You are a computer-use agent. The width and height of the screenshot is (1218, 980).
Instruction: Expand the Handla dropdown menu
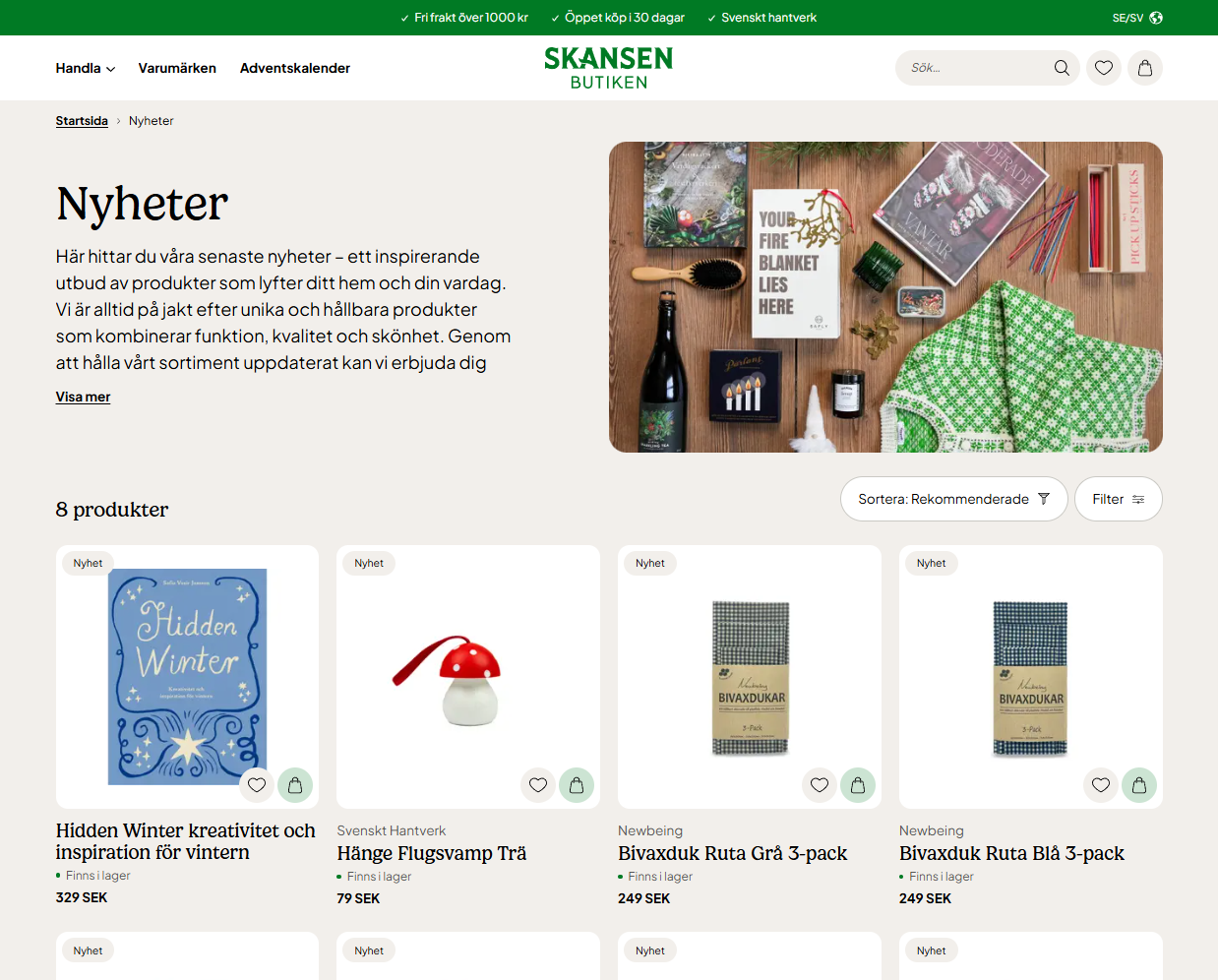(x=86, y=68)
